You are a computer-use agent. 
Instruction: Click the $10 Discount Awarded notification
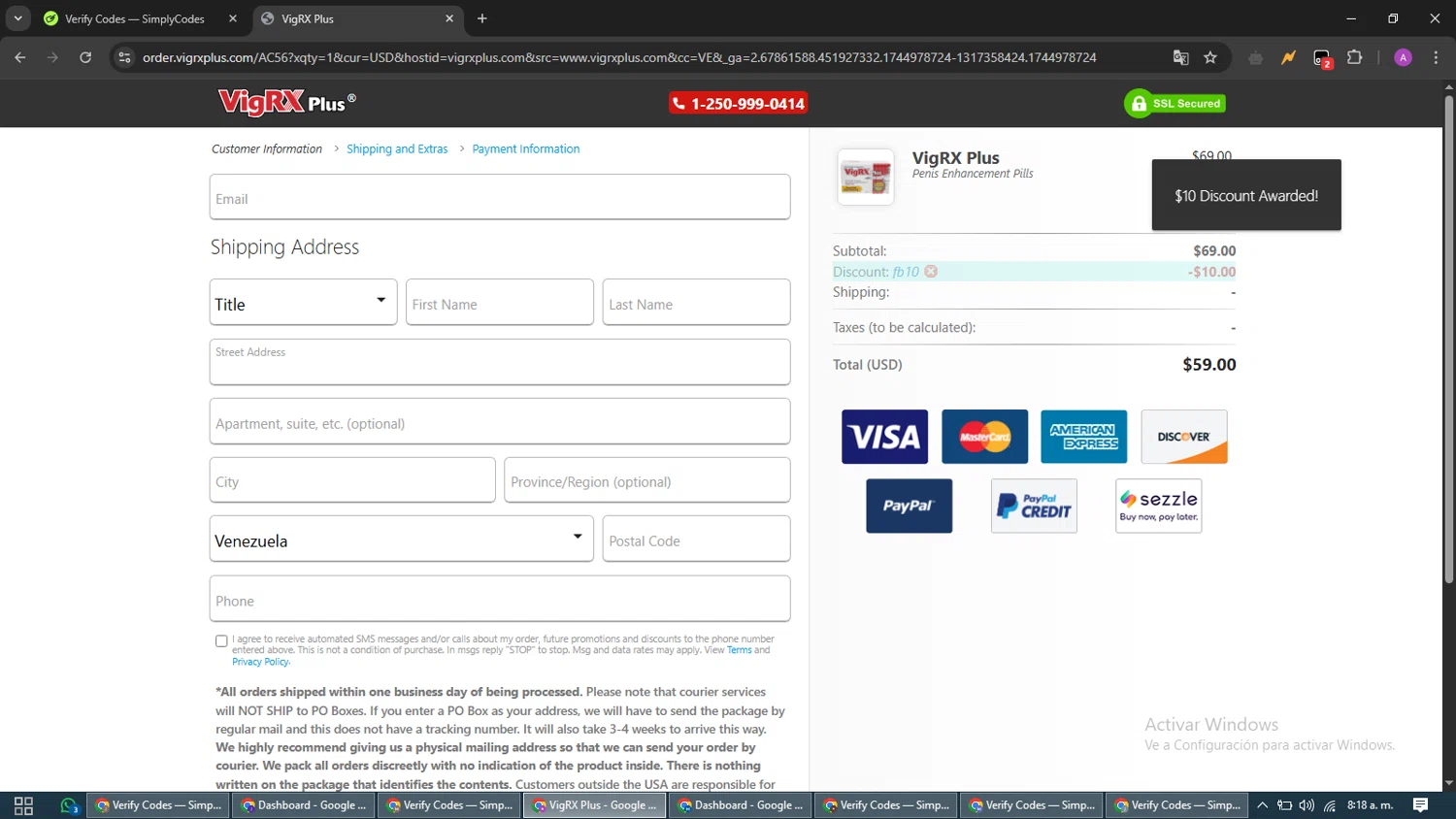tap(1246, 195)
